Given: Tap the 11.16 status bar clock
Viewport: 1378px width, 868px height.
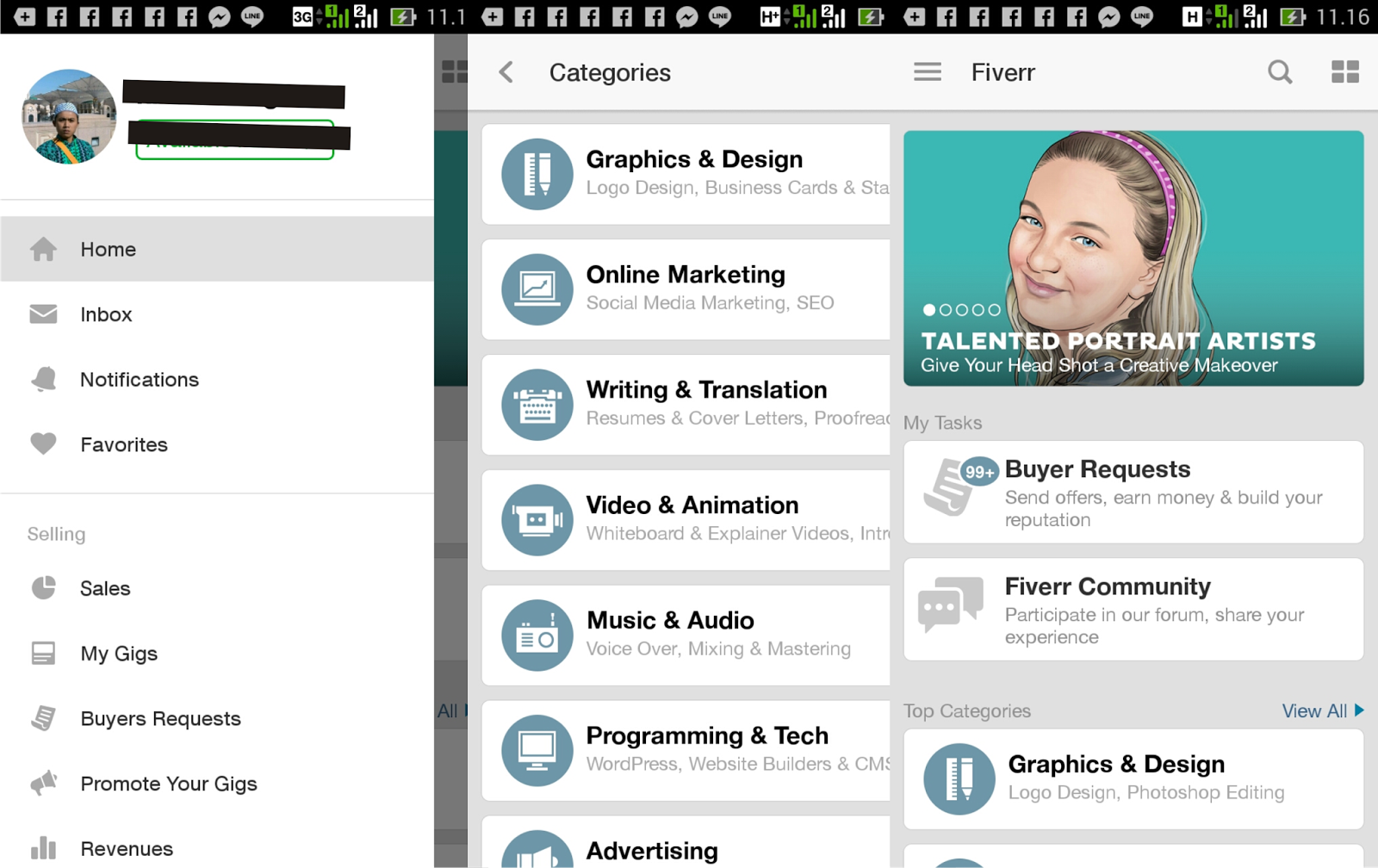Looking at the screenshot, I should click(1343, 17).
